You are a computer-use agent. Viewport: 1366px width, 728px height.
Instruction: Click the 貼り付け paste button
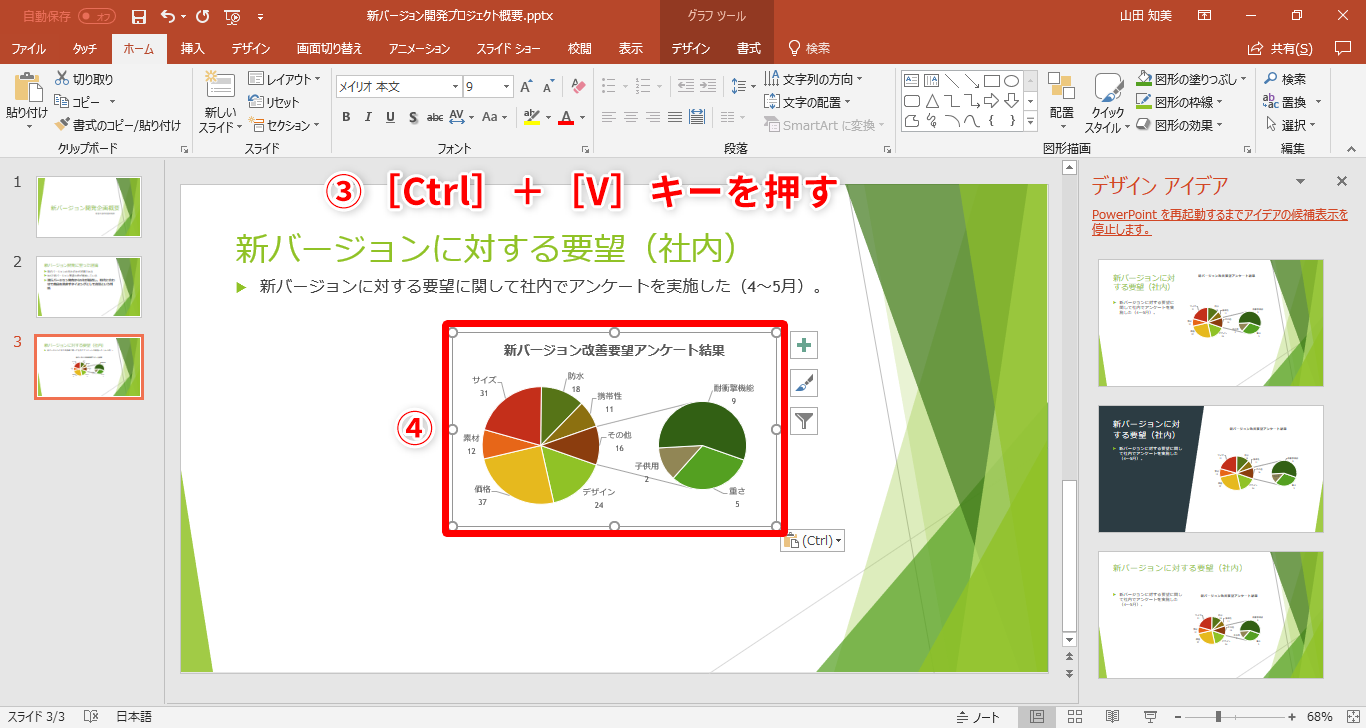[x=26, y=102]
